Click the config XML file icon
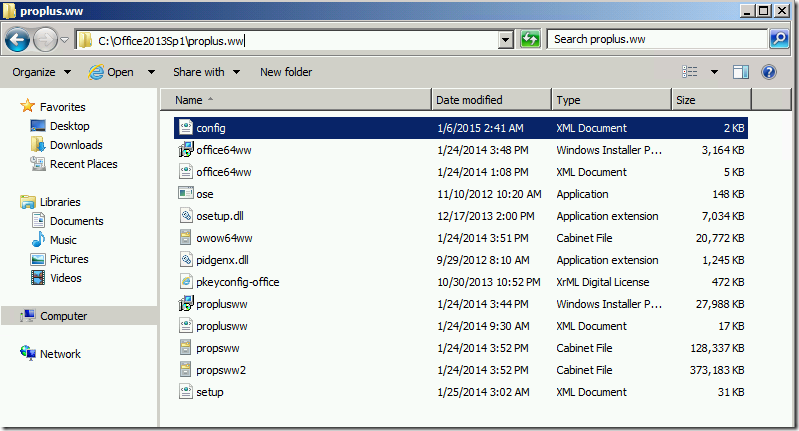The image size is (799, 431). (x=185, y=128)
